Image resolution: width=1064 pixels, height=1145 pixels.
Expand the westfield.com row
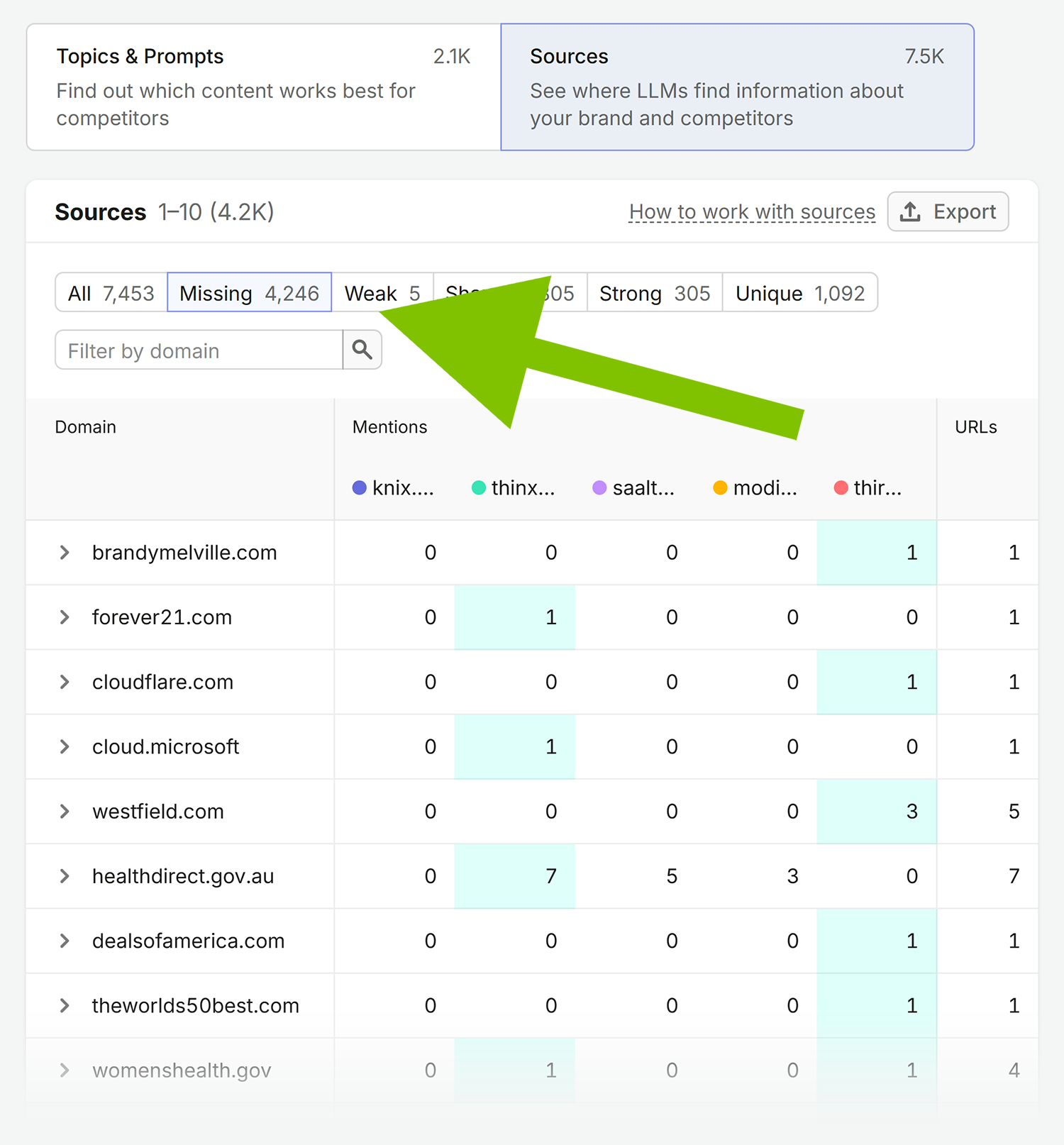(x=65, y=811)
